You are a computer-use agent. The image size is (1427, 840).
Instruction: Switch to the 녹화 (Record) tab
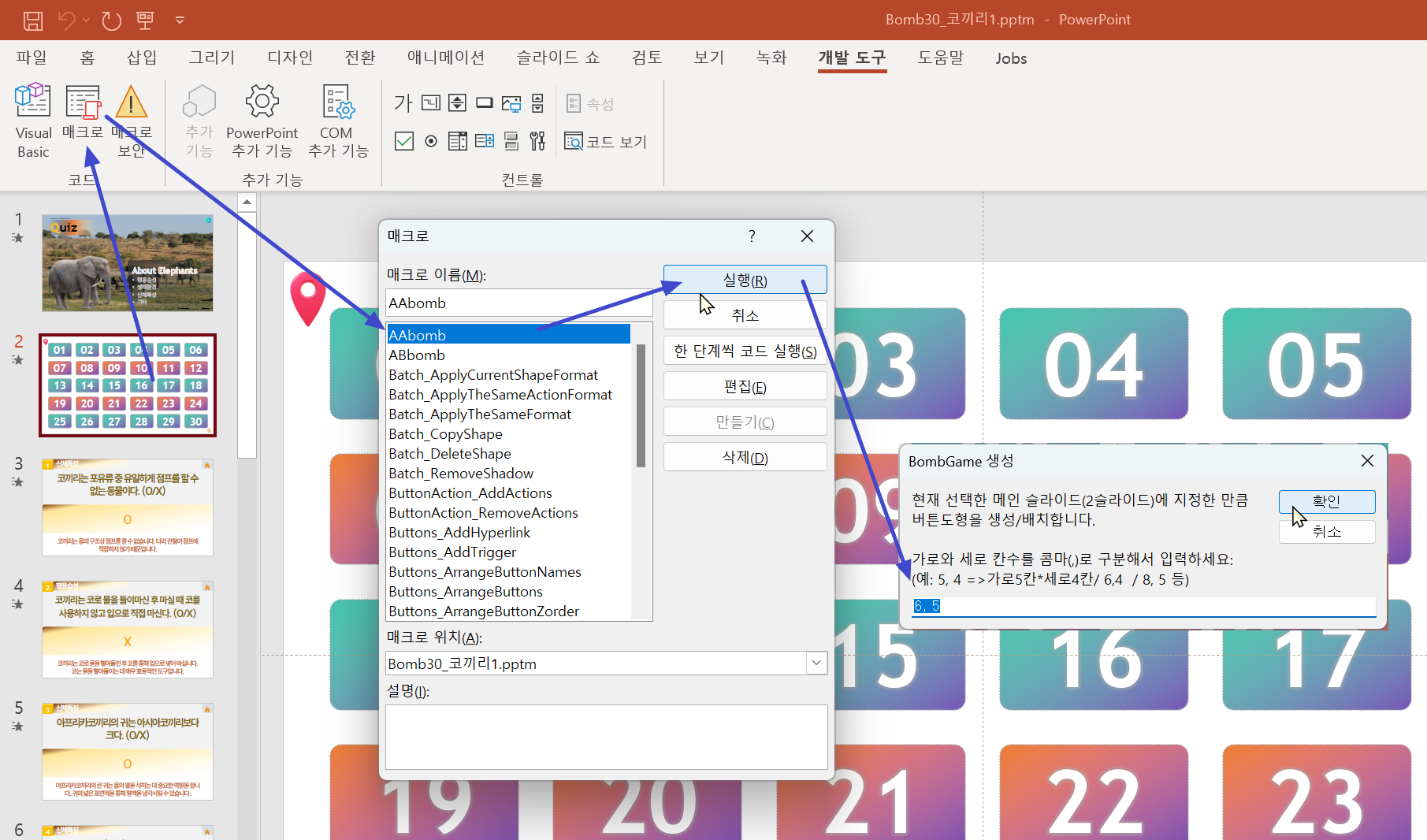click(x=771, y=58)
